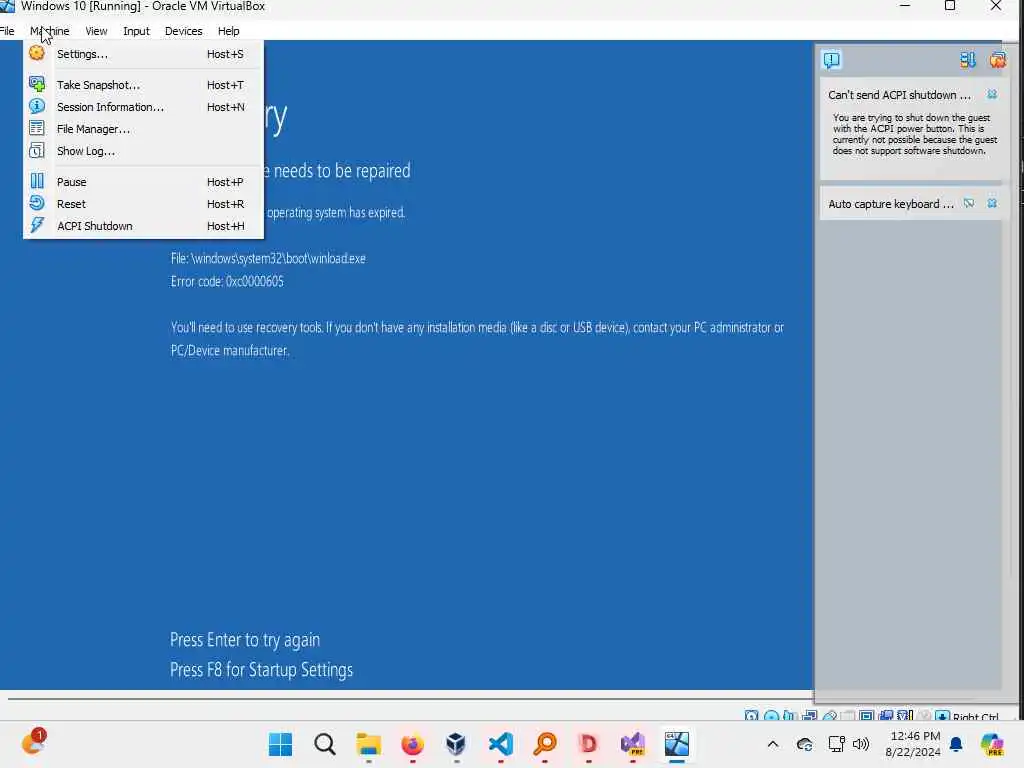
Task: Close the open Machine menu
Action: (x=50, y=31)
